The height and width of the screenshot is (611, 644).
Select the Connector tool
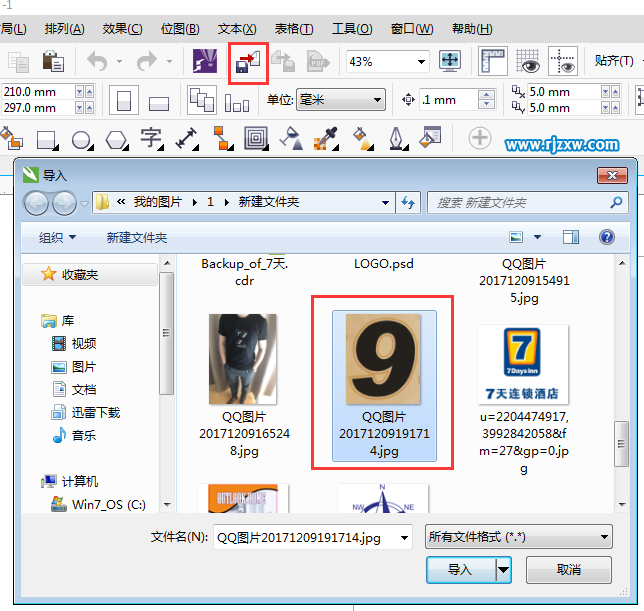(x=223, y=138)
